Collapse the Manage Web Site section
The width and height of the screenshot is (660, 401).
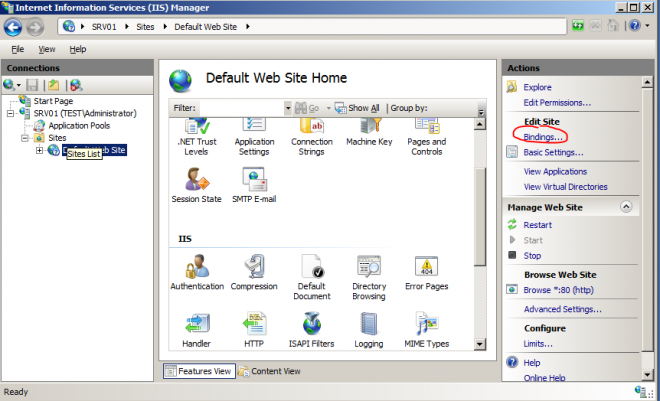tap(626, 207)
